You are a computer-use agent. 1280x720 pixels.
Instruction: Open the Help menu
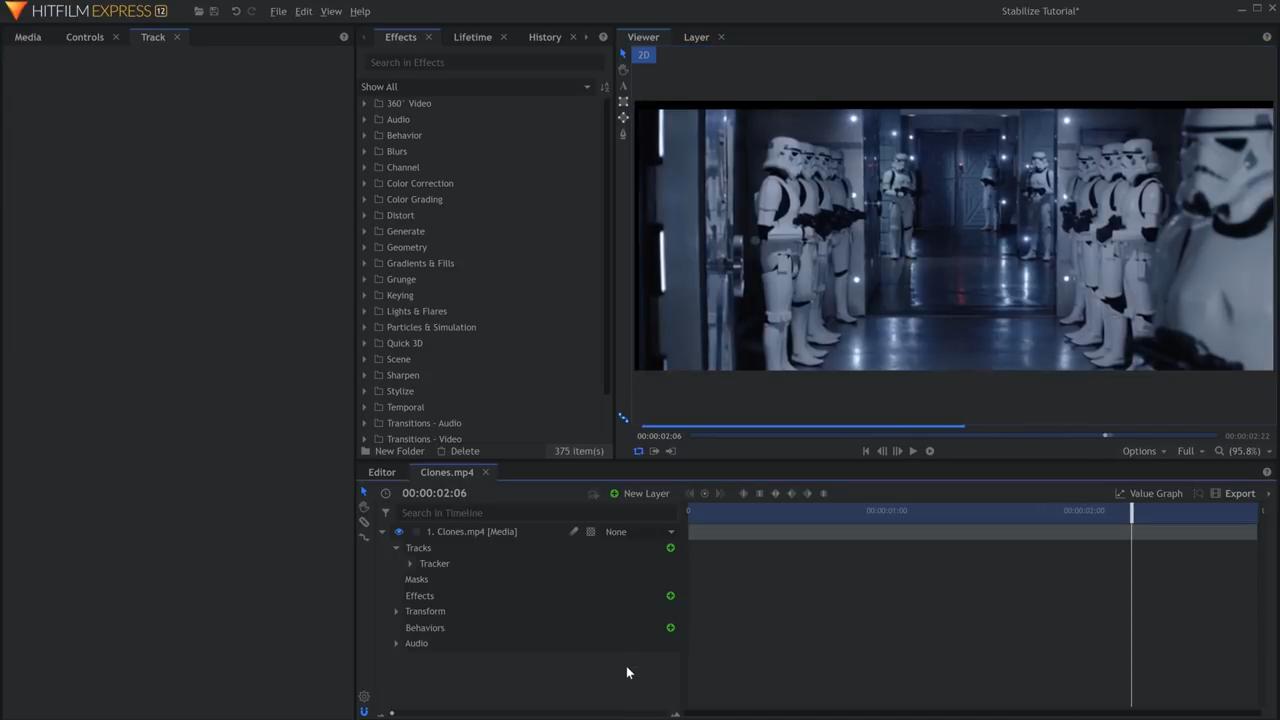coord(360,11)
